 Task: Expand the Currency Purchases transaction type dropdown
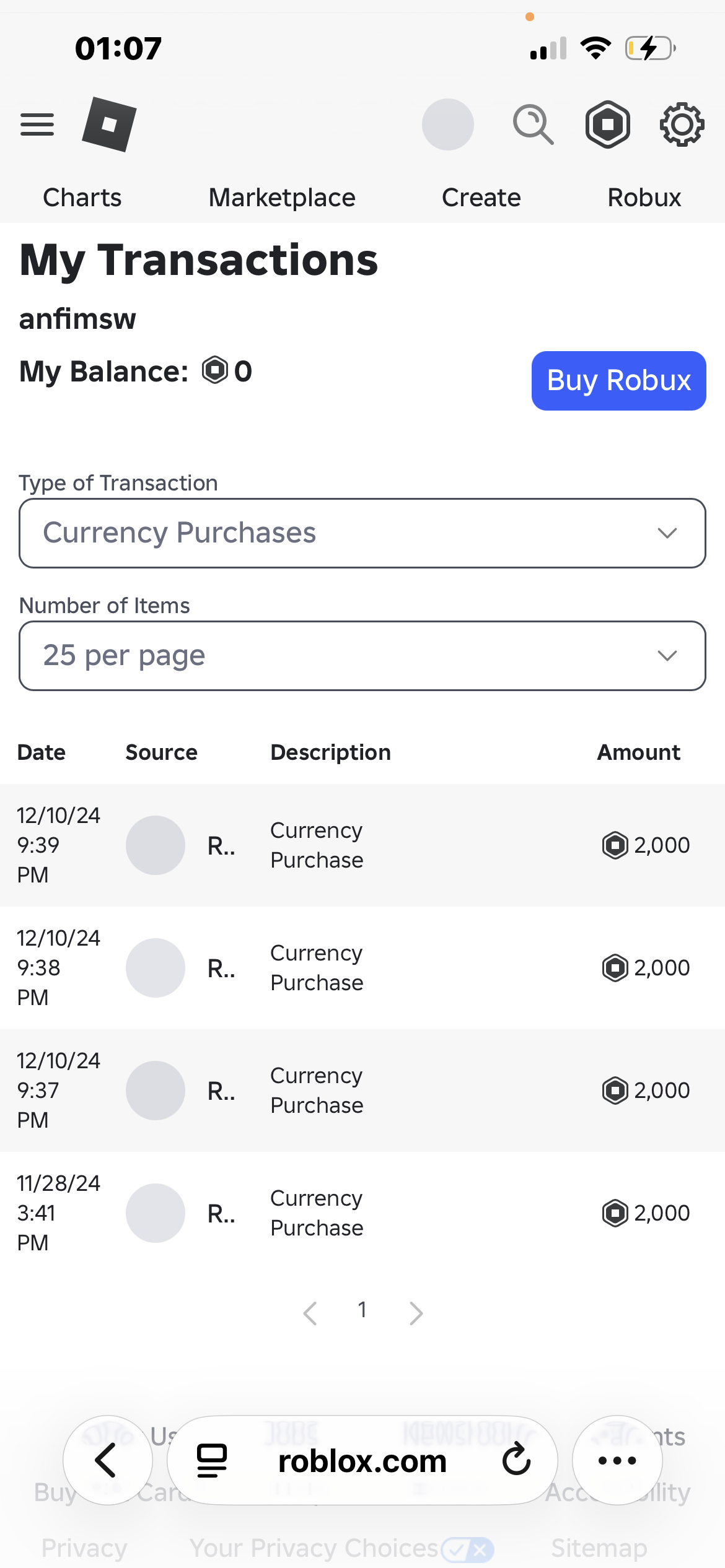tap(362, 533)
